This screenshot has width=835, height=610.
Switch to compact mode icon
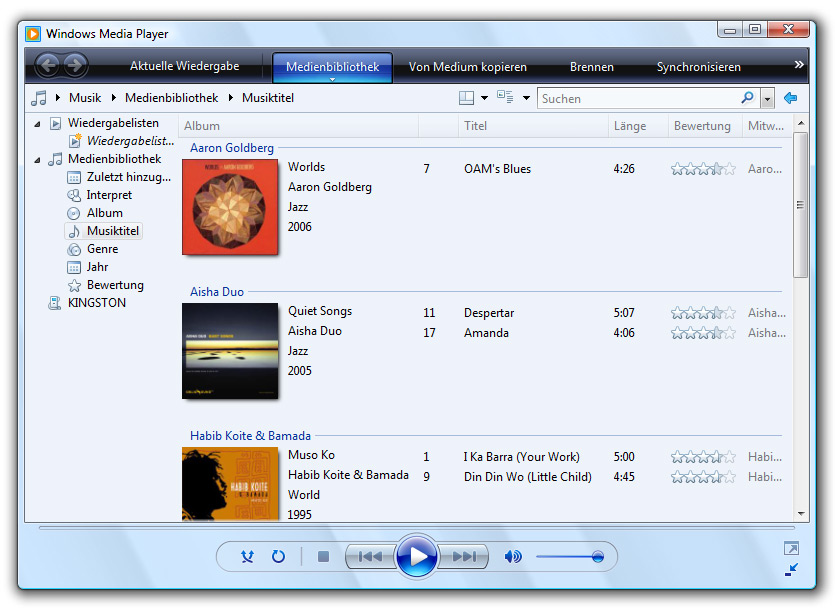coord(791,569)
